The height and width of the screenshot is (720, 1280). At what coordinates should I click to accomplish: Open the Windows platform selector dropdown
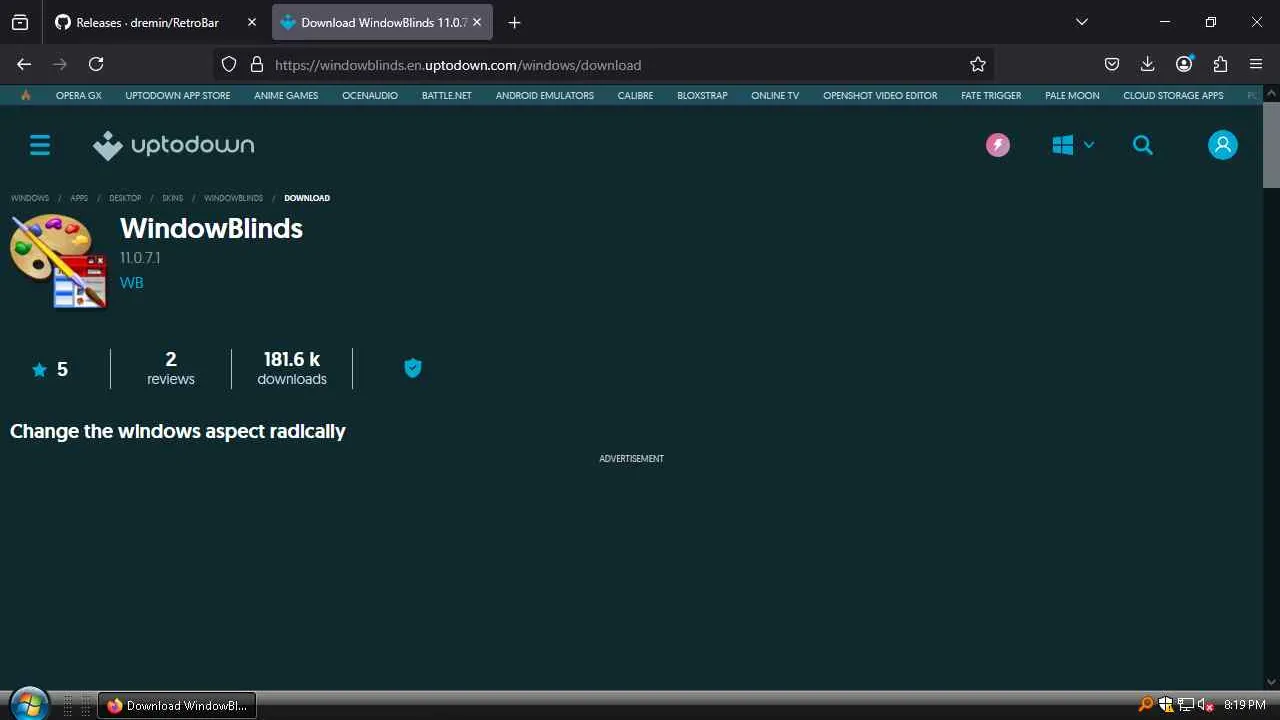pyautogui.click(x=1073, y=145)
